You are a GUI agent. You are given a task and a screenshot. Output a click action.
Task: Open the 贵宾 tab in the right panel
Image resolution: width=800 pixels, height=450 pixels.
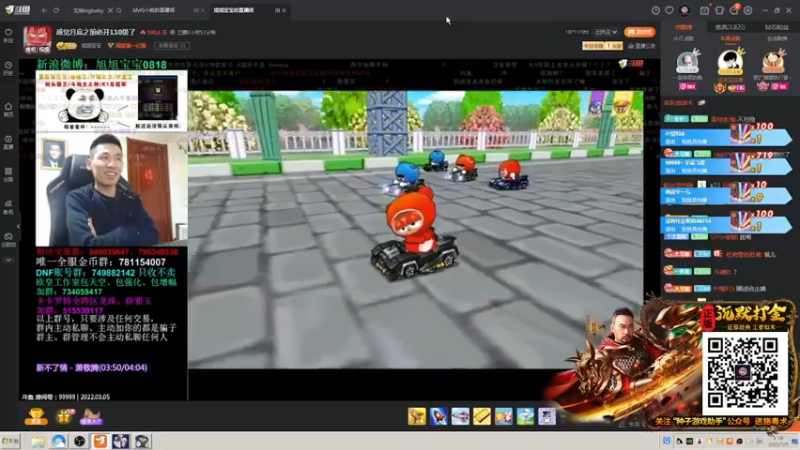[x=730, y=27]
